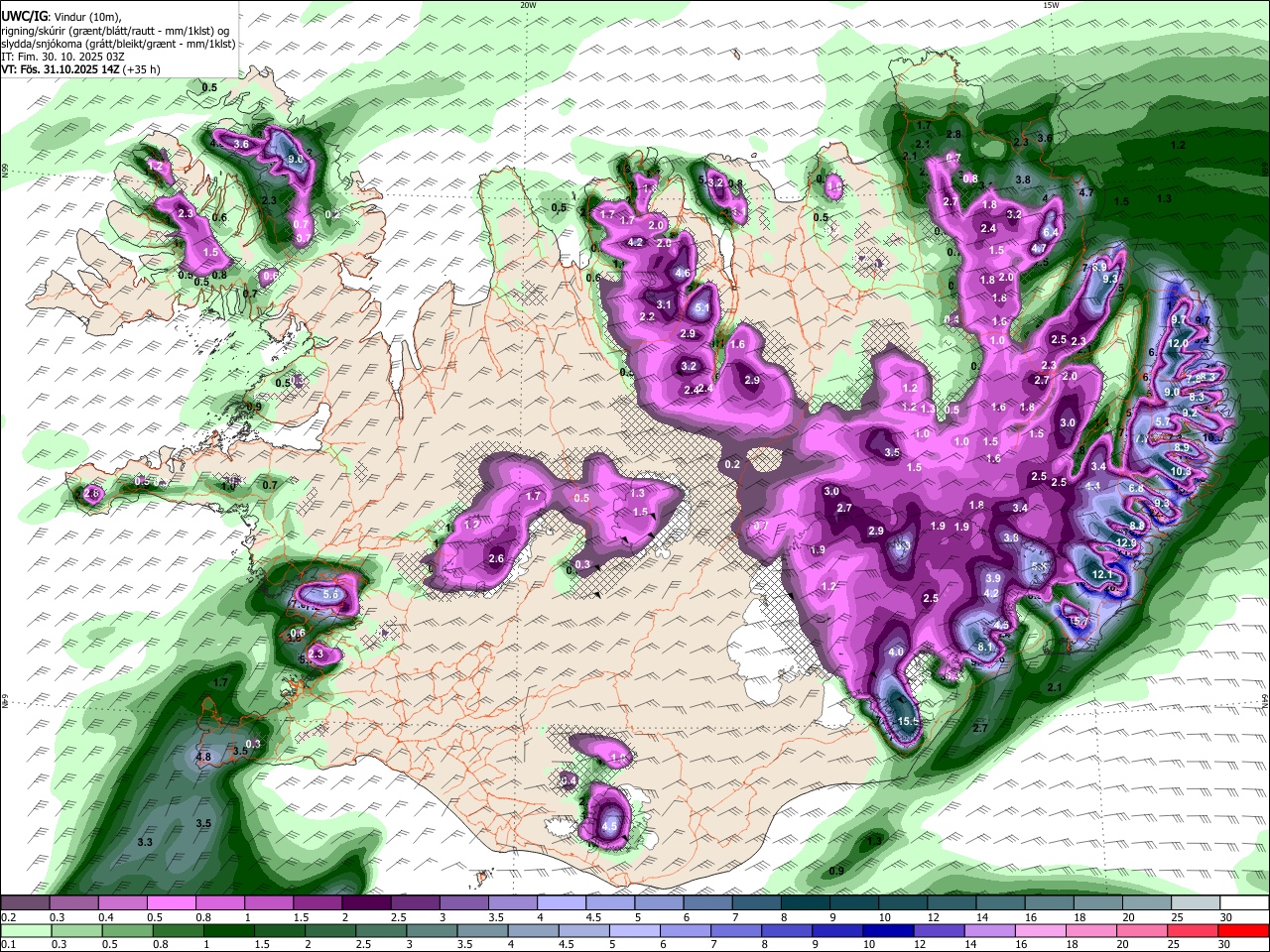
Task: Click the '6.4' snowfall value in the northeast
Action: pos(1052,232)
